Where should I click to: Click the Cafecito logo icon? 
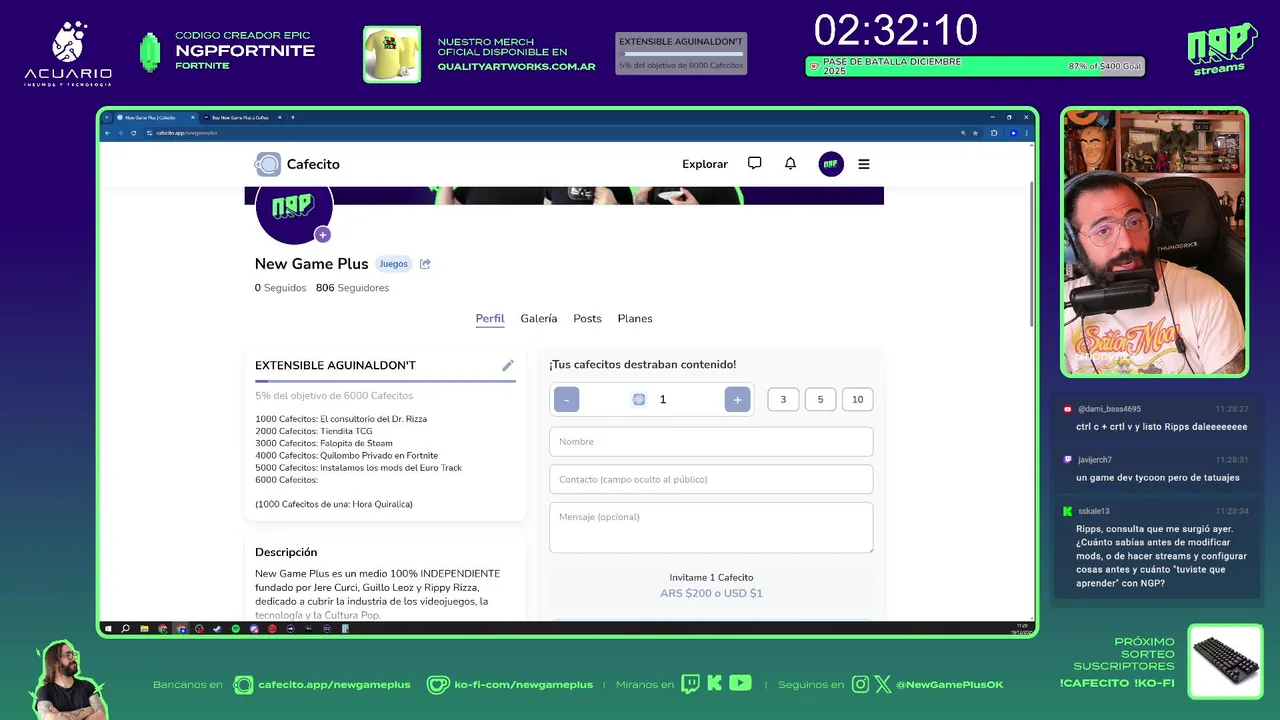pyautogui.click(x=268, y=164)
